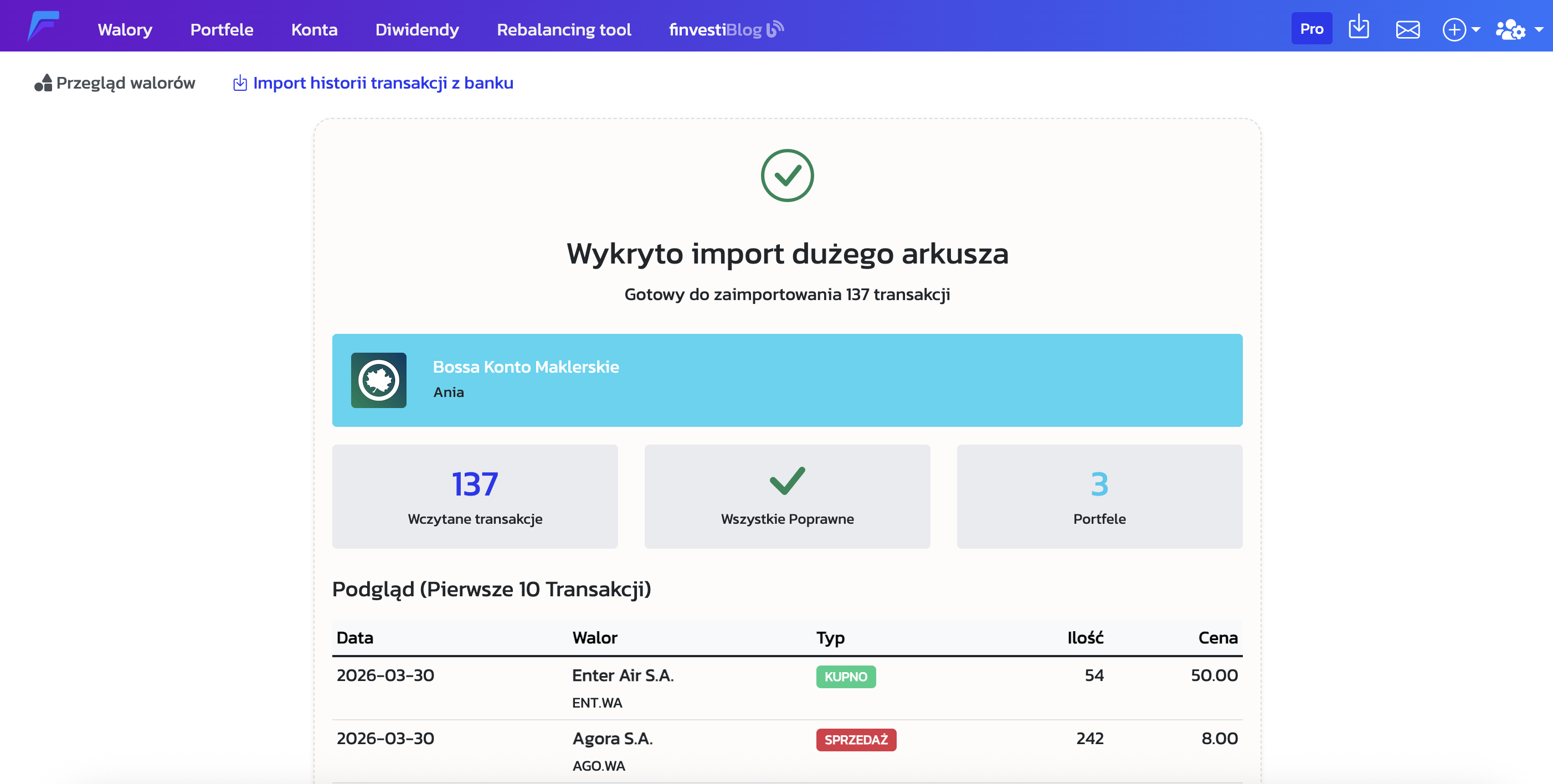Image resolution: width=1553 pixels, height=784 pixels.
Task: Click the 137 Wczytane transakcje card
Action: point(475,496)
